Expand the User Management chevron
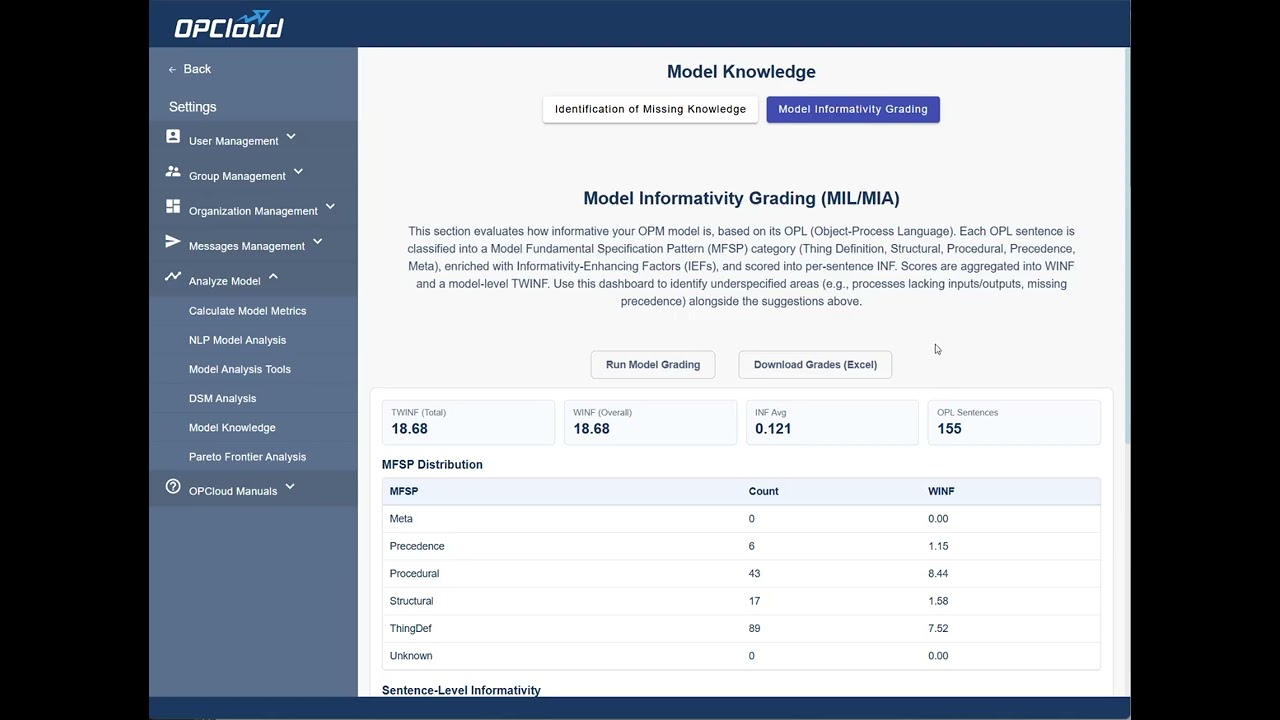The image size is (1280, 720). (x=291, y=137)
